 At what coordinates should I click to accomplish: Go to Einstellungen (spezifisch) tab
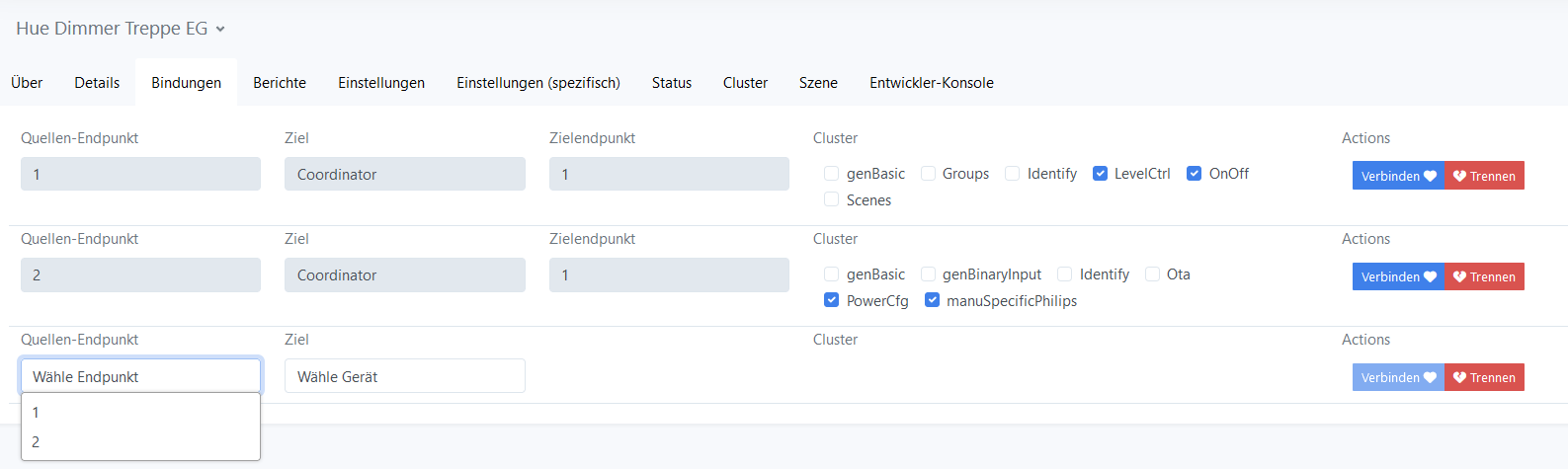[537, 83]
